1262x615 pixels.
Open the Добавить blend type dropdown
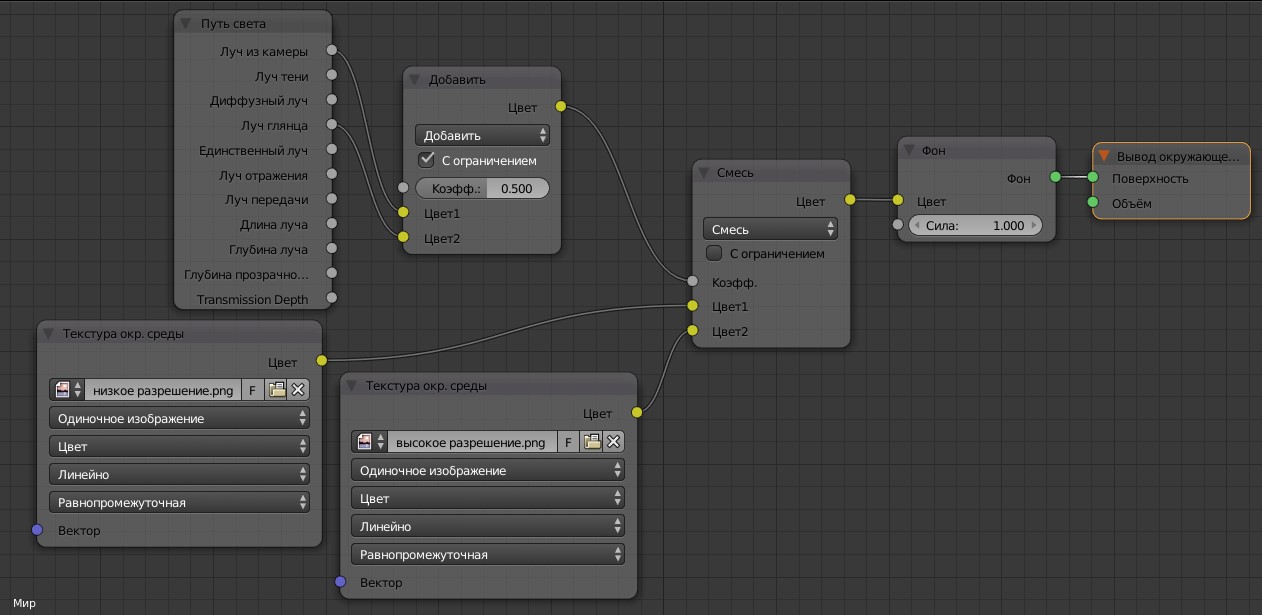(x=482, y=135)
